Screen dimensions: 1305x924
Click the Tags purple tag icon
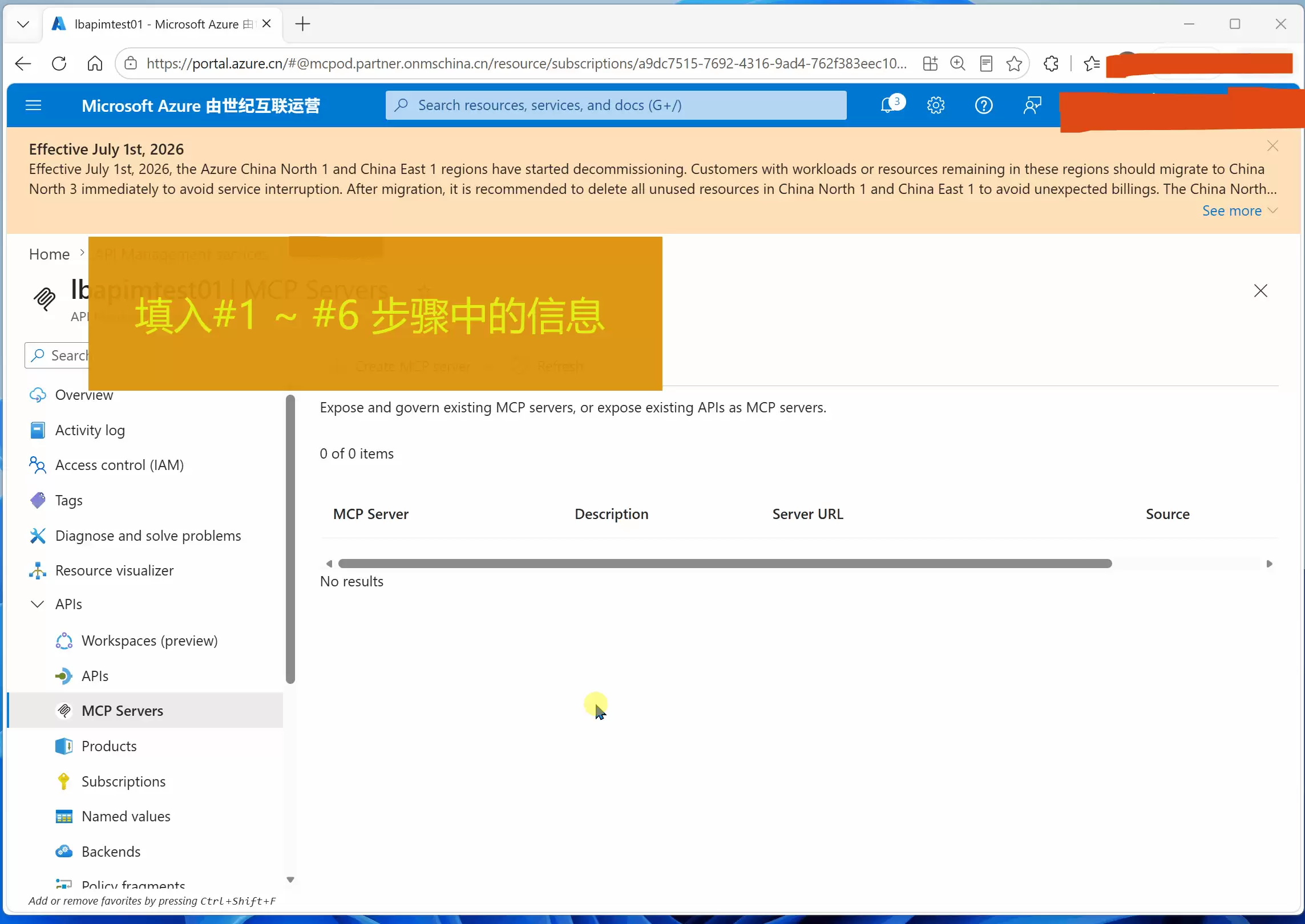click(x=38, y=500)
